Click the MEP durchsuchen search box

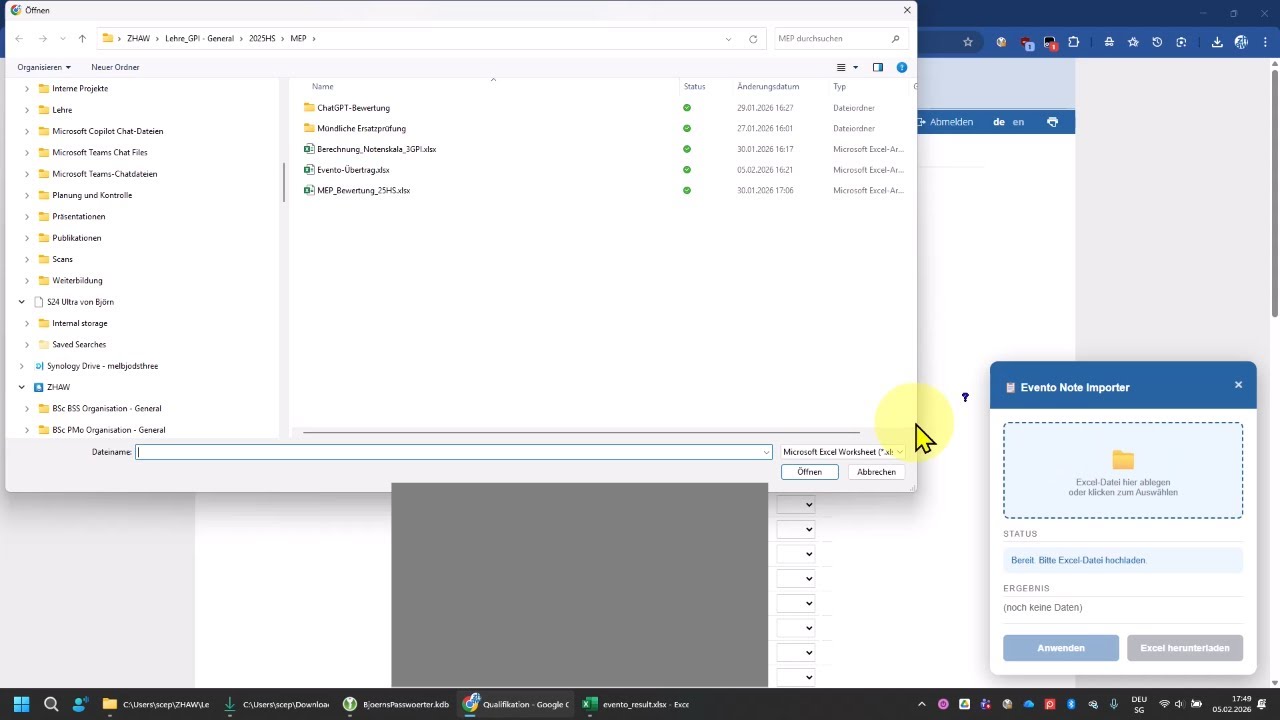point(840,39)
